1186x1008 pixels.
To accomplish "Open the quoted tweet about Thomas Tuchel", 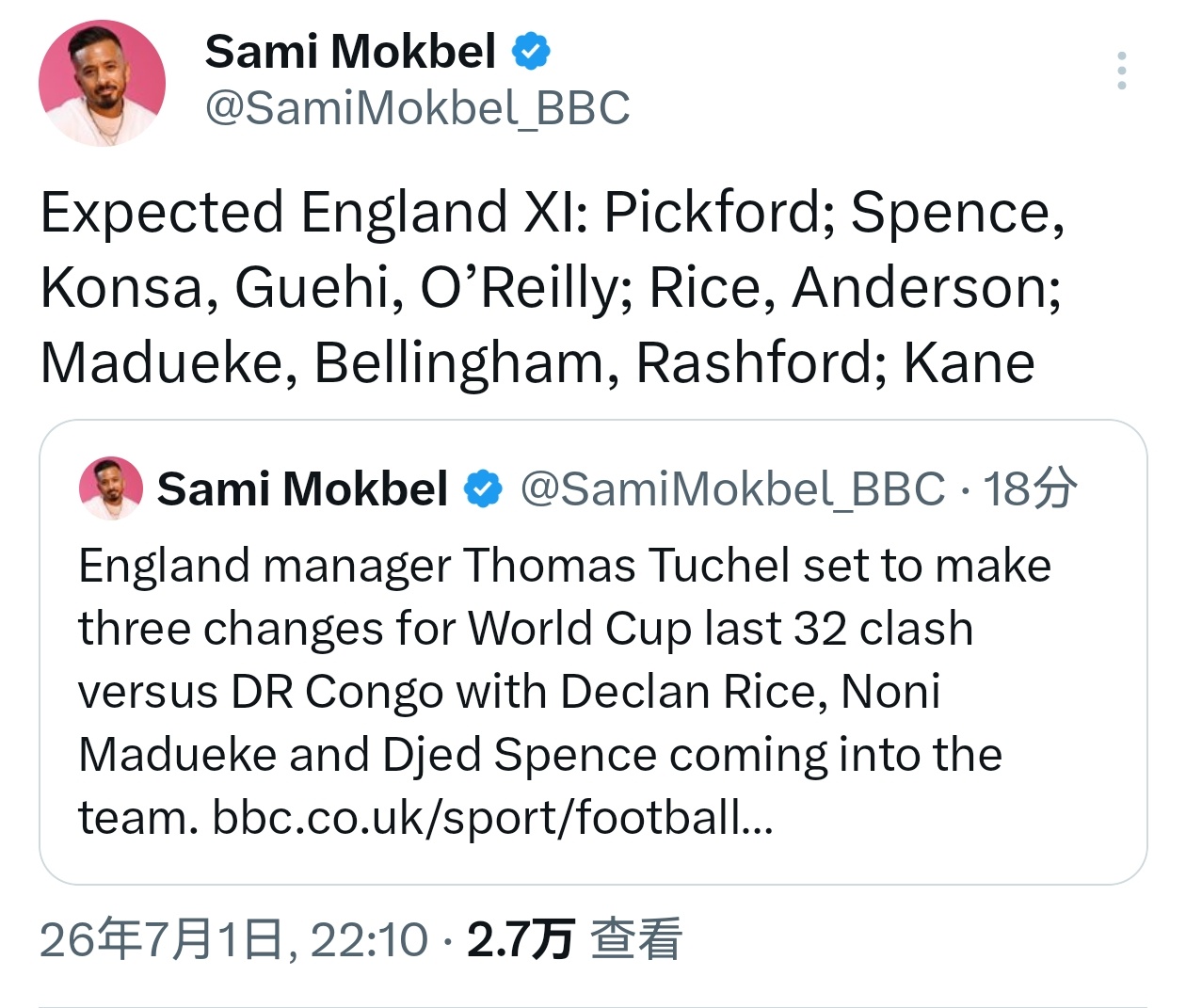I will coord(593,652).
